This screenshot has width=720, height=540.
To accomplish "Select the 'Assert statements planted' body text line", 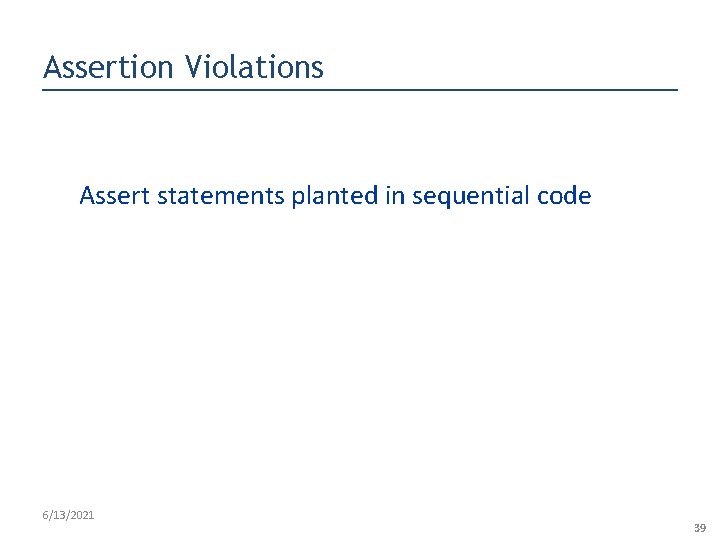I will (x=335, y=196).
